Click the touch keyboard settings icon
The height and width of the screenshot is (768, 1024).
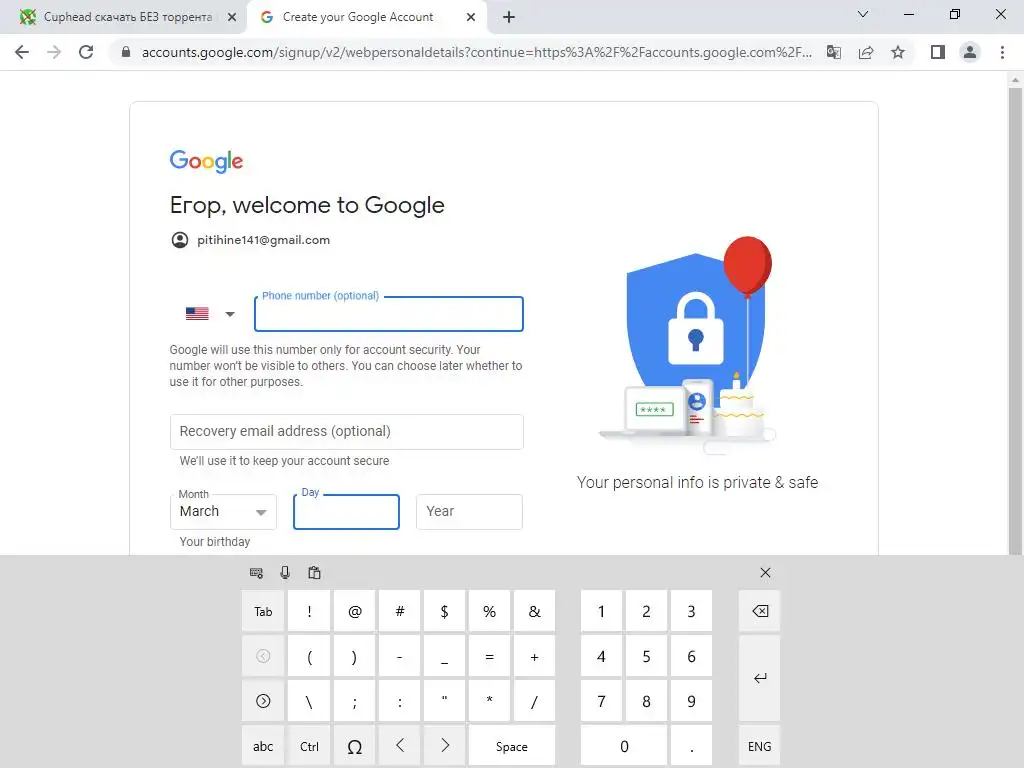(256, 573)
